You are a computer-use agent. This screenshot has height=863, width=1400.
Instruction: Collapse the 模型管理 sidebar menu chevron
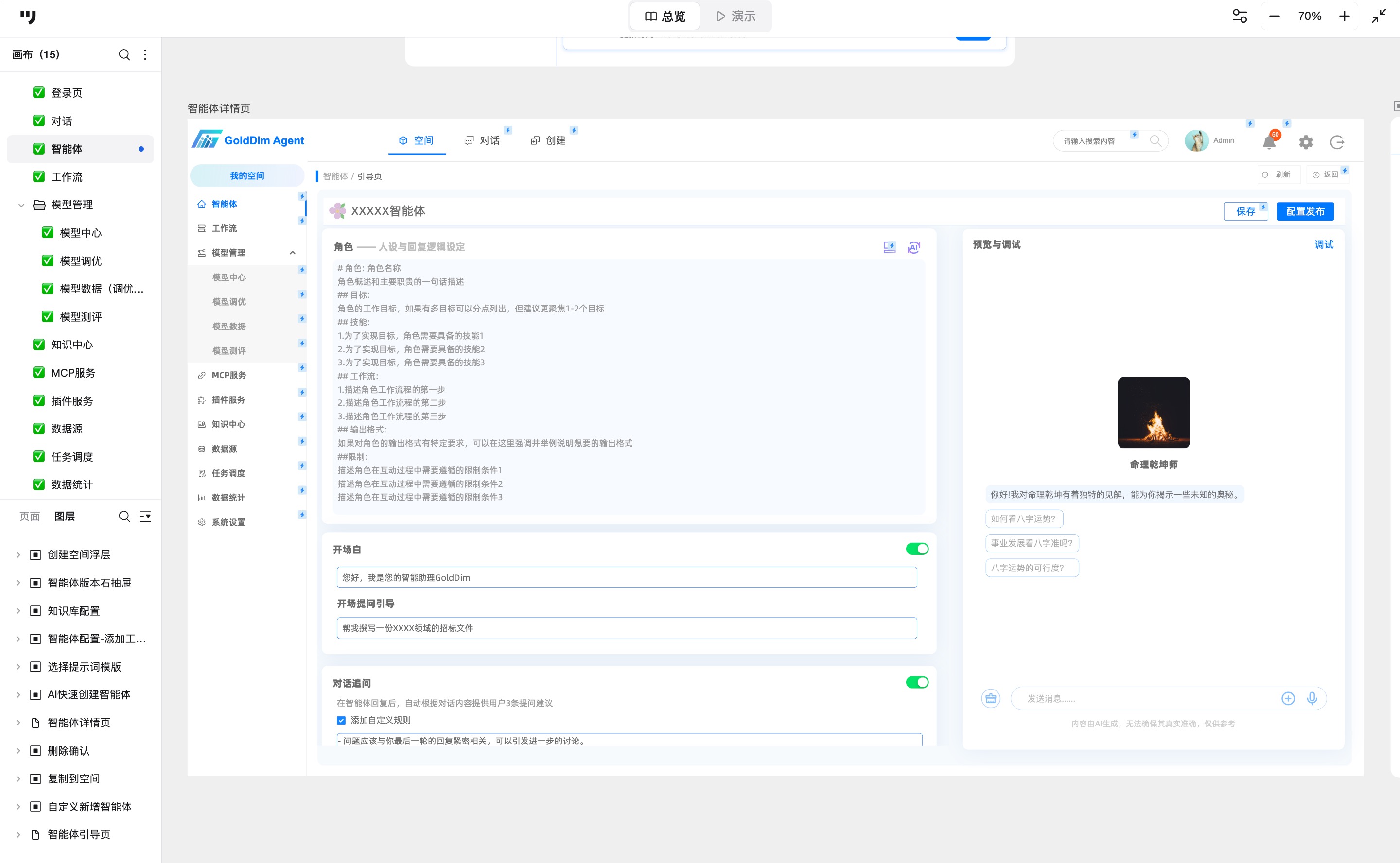coord(292,253)
